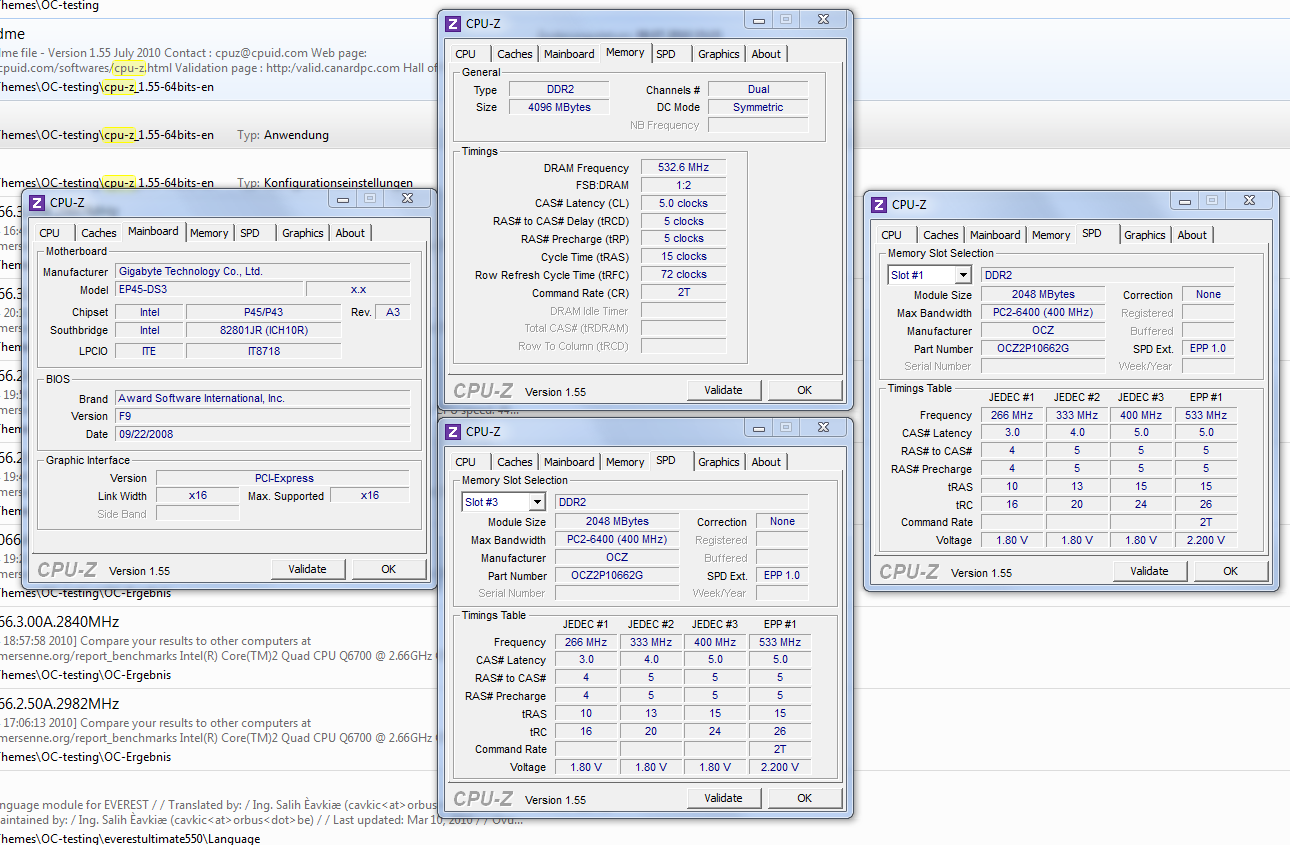Click Manufacturer field Gigabyte Technology Co., Ltd.

click(263, 271)
